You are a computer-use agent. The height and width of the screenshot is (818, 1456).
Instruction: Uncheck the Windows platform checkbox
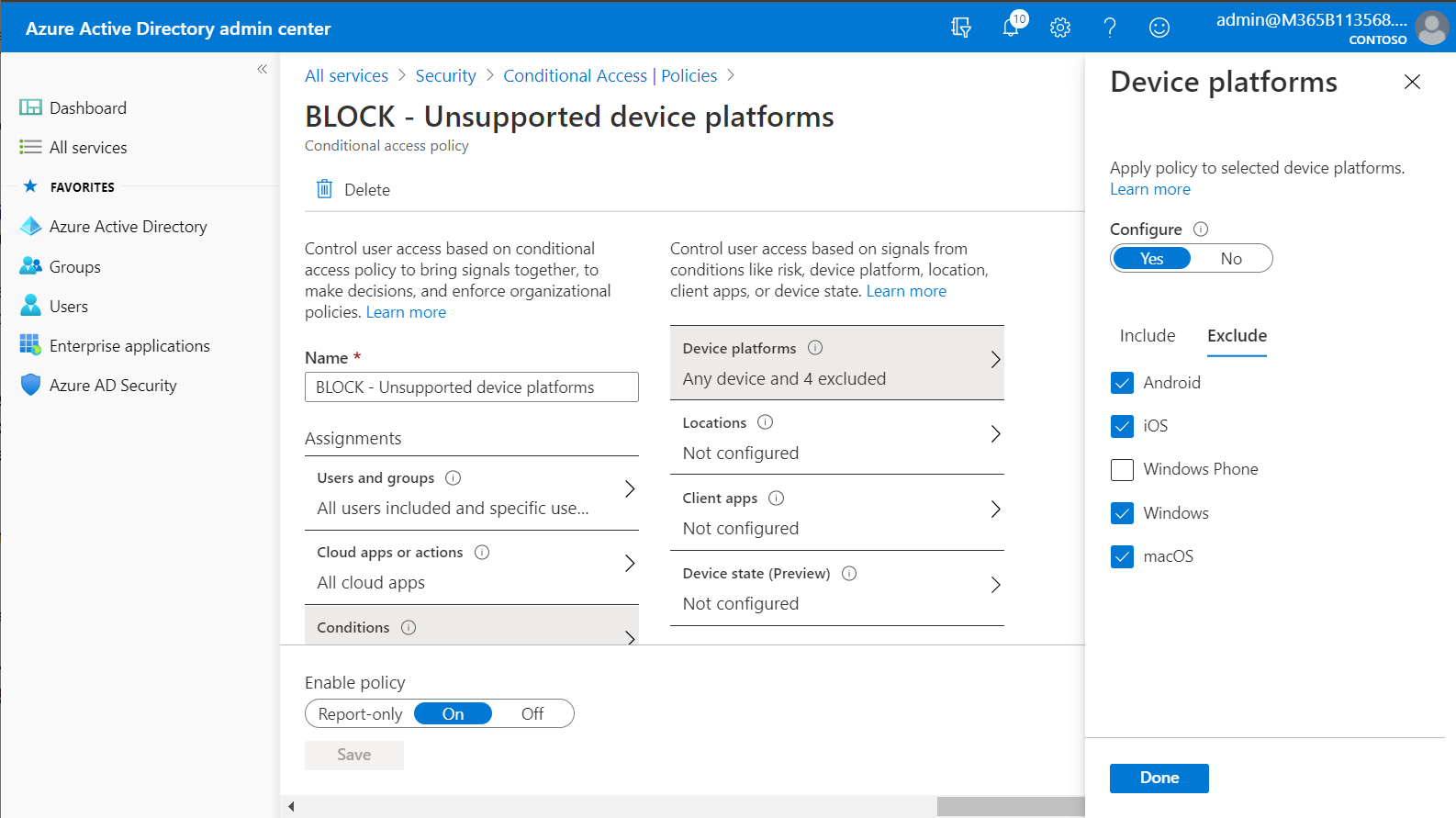(x=1122, y=513)
